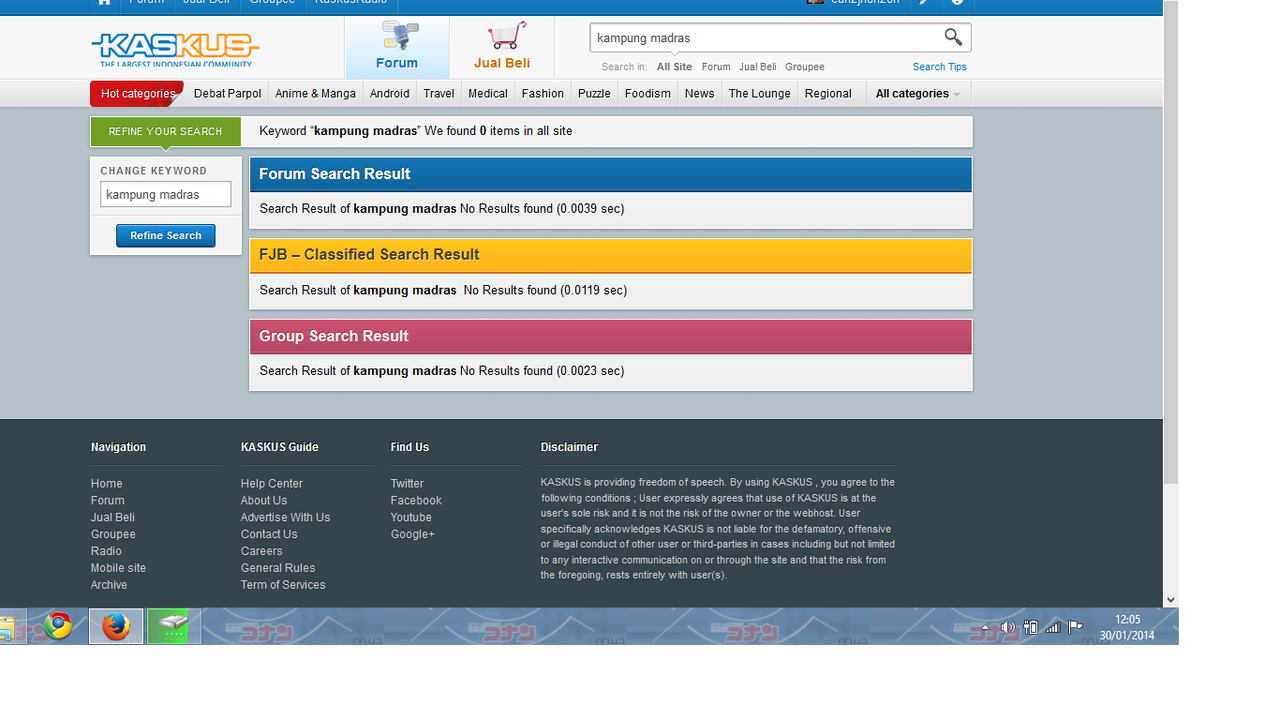Image resolution: width=1280 pixels, height=720 pixels.
Task: Set search scope to All Site
Action: pyautogui.click(x=674, y=67)
